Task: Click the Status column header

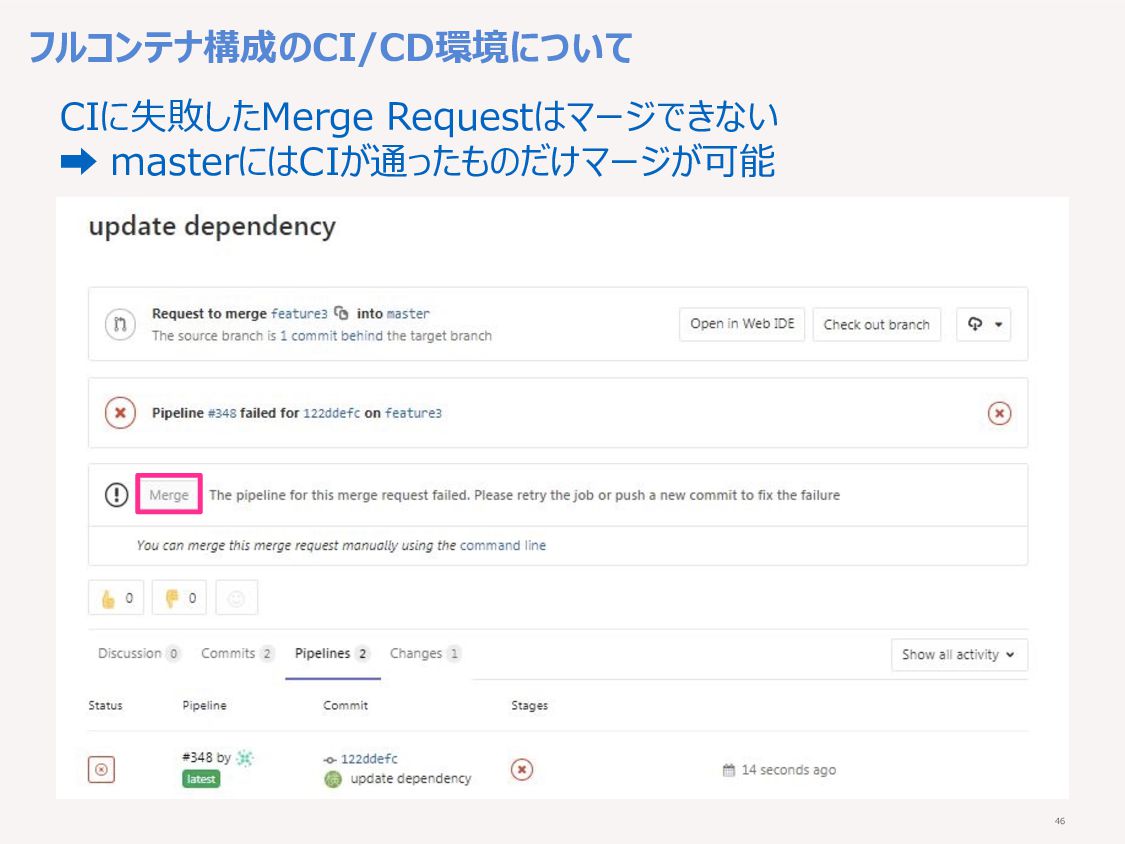Action: pyautogui.click(x=105, y=705)
